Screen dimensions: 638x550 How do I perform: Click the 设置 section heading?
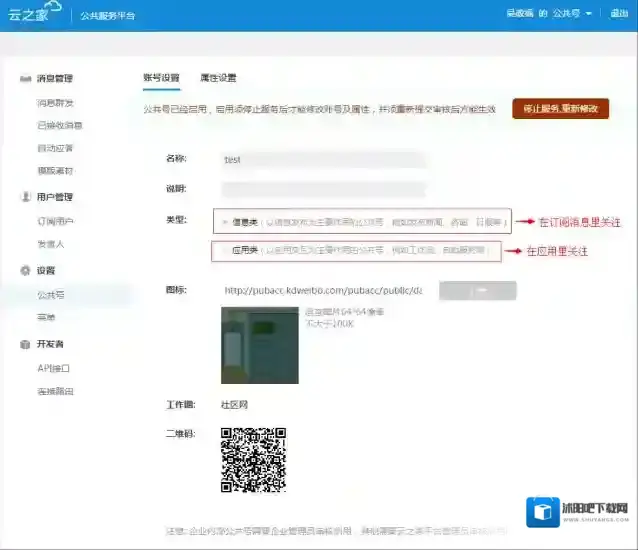46,271
